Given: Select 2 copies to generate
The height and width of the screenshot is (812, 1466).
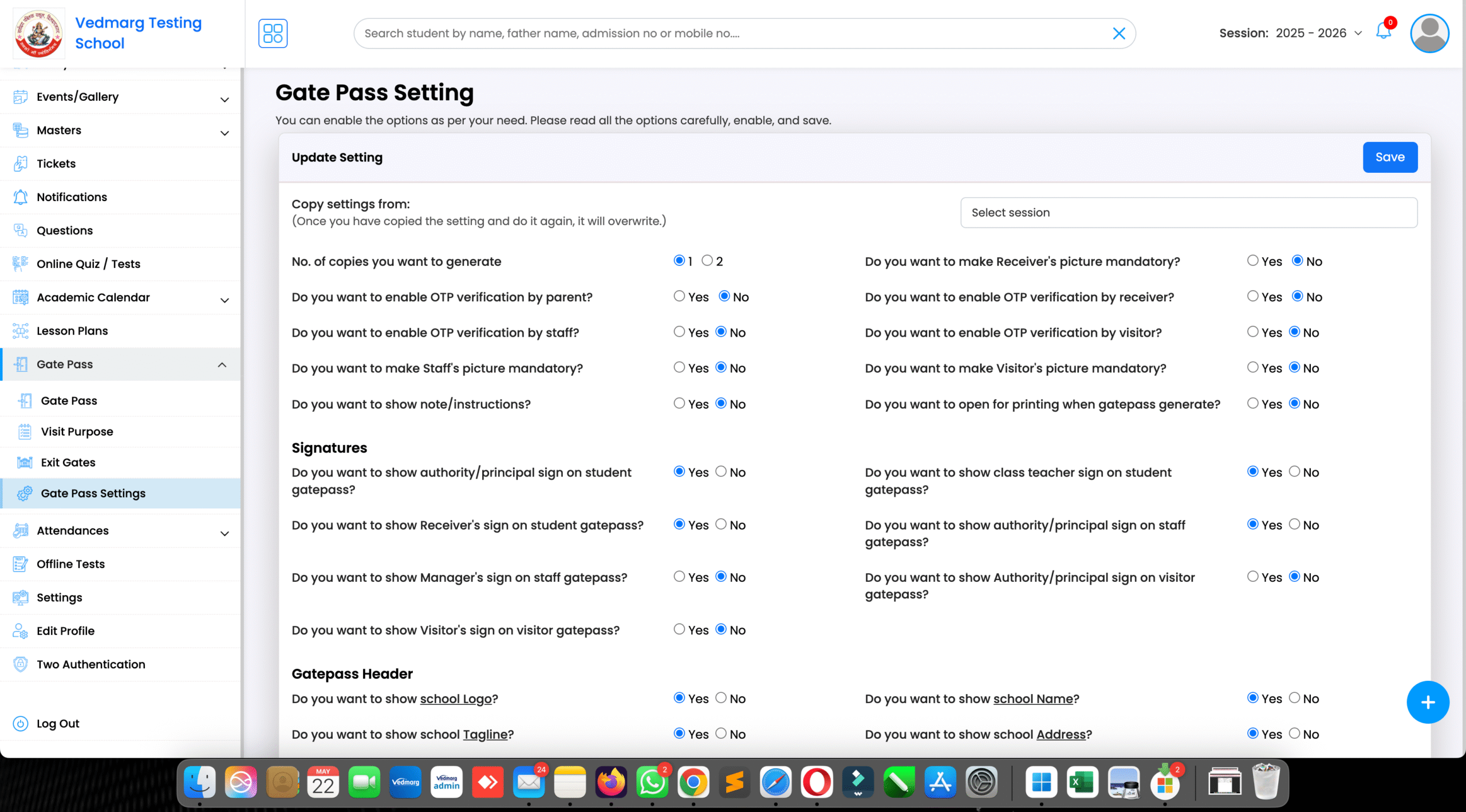Looking at the screenshot, I should [x=708, y=260].
